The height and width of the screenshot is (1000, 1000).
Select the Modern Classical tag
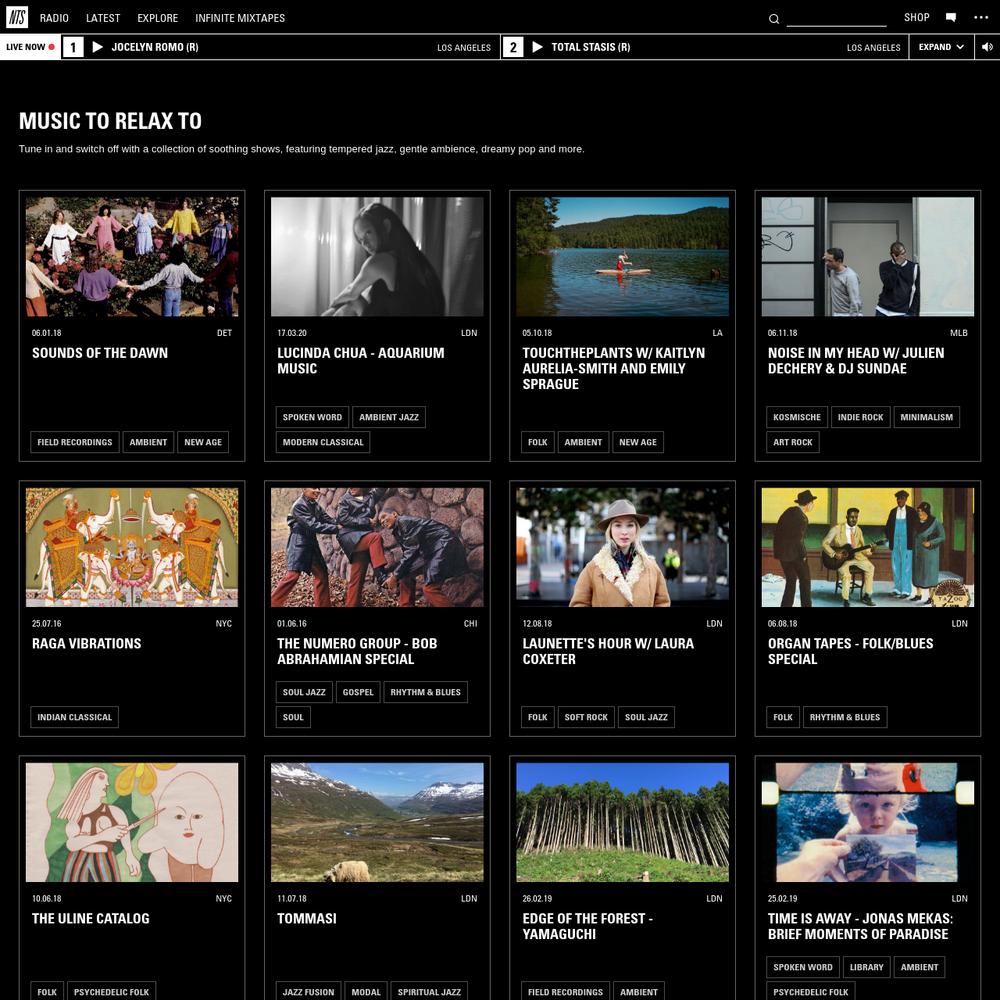click(323, 442)
